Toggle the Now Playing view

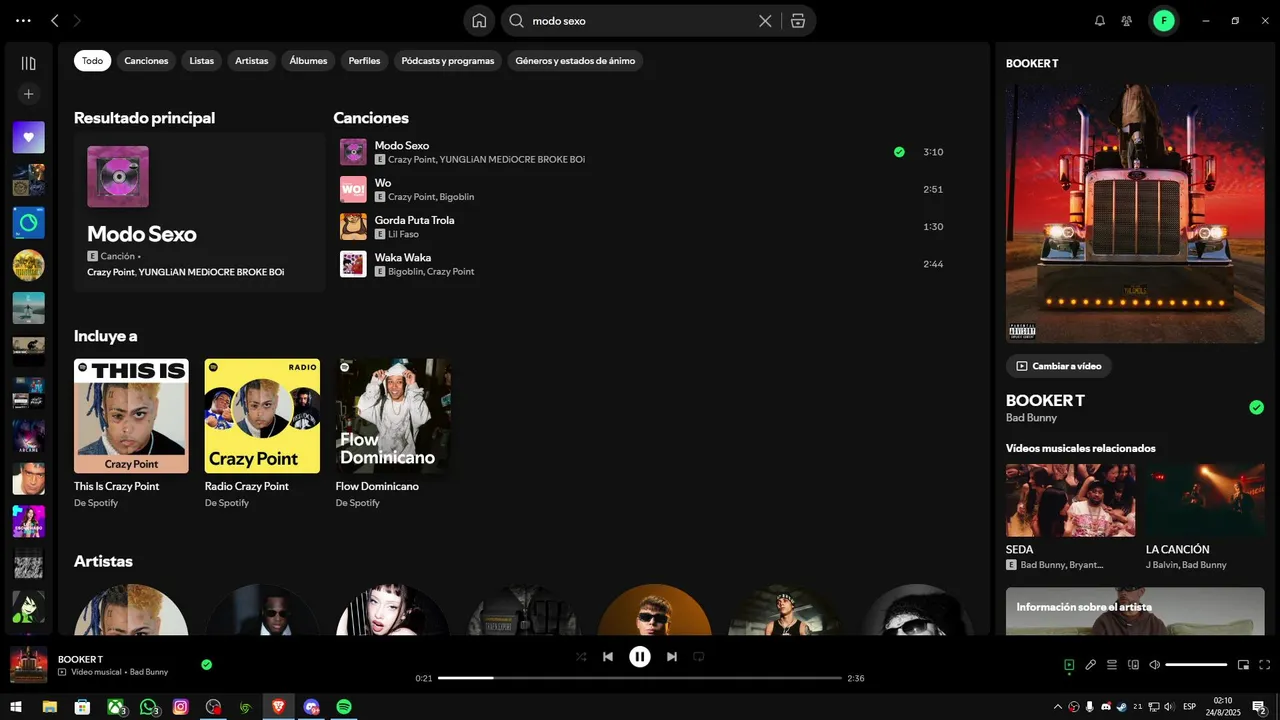1069,665
